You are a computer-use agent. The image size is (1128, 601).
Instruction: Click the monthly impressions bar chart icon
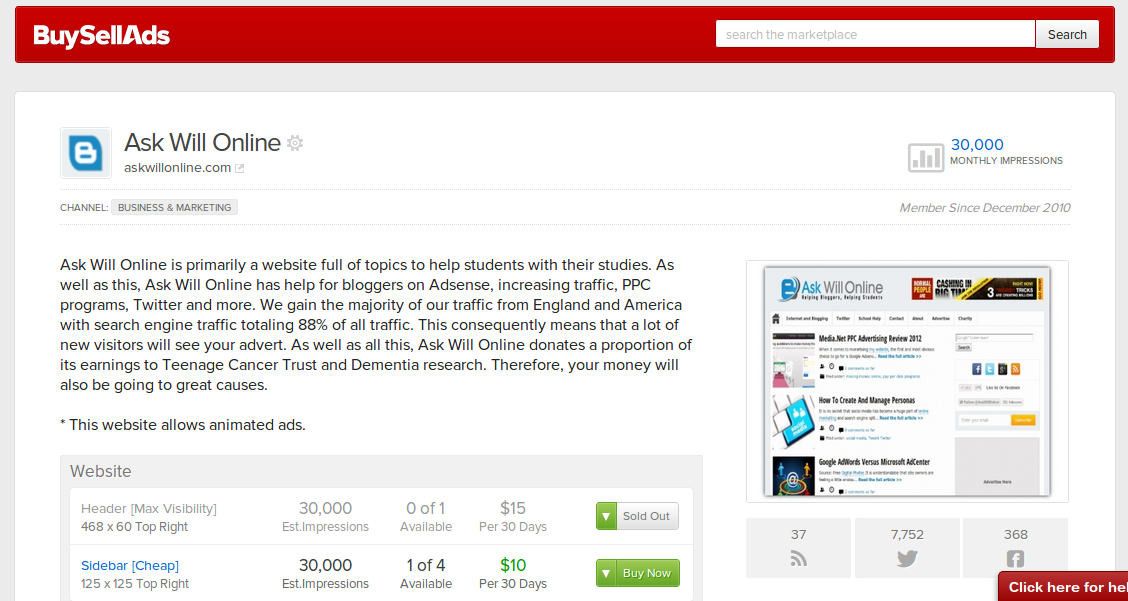[925, 157]
